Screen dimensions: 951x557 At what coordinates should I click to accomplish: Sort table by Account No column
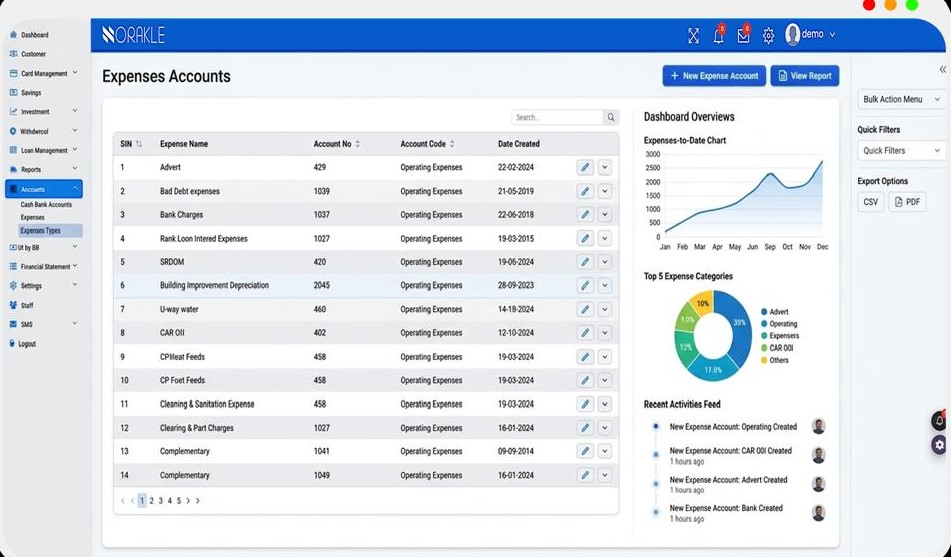357,144
